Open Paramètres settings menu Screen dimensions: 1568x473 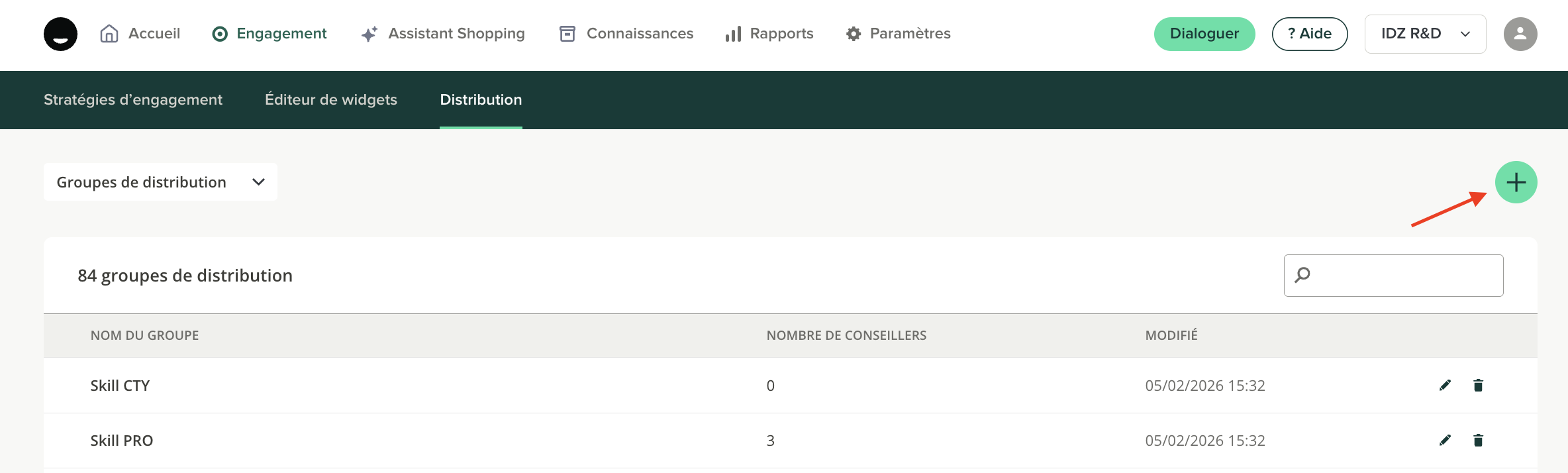(899, 34)
